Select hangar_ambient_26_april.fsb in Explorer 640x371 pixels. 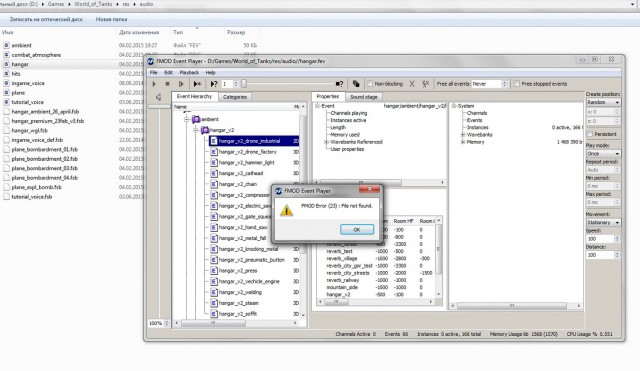pos(45,111)
